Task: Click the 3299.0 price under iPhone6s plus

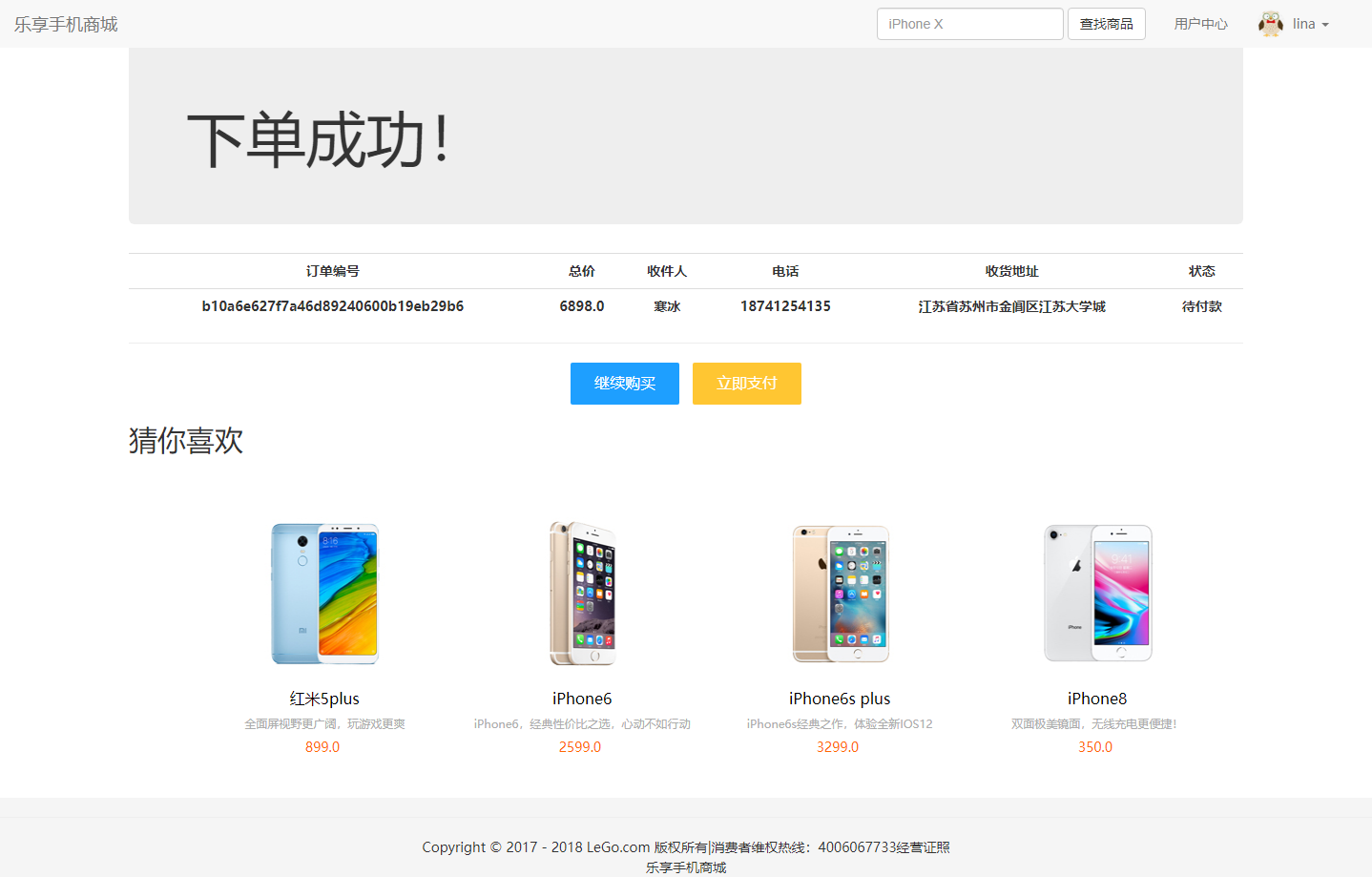Action: 838,747
